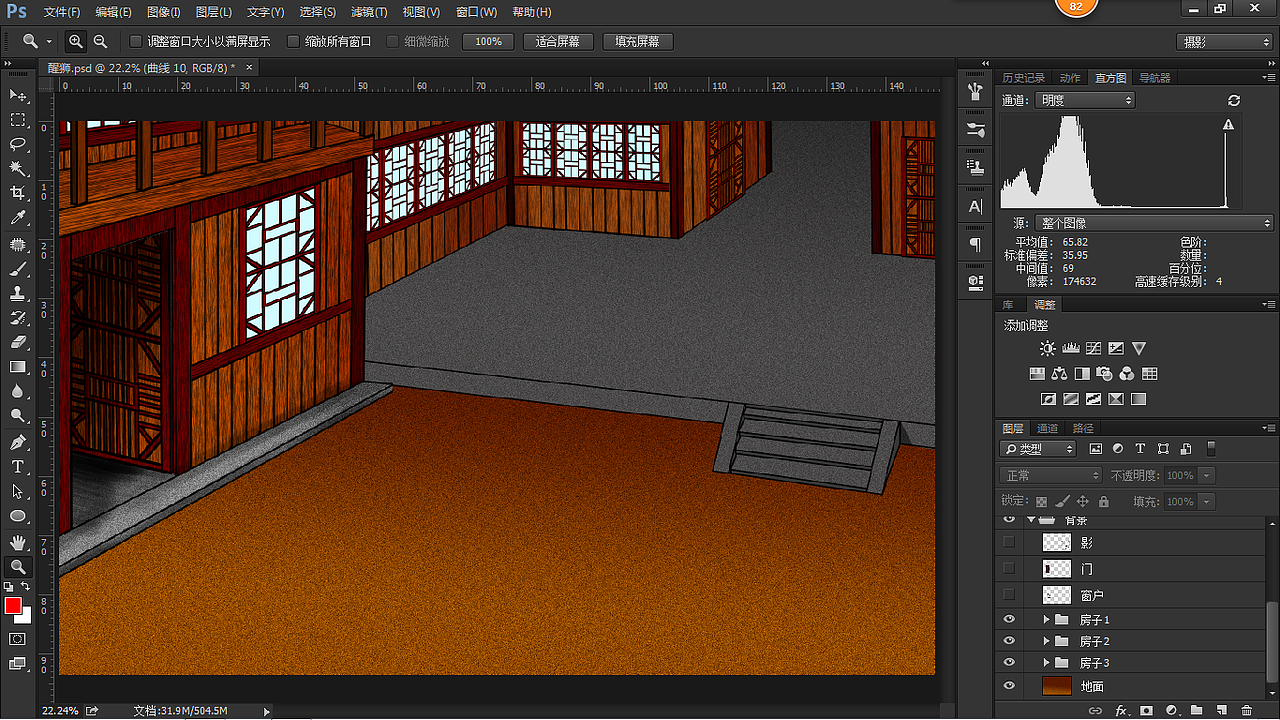This screenshot has width=1280, height=720.
Task: Select the Pen tool
Action: pyautogui.click(x=18, y=442)
